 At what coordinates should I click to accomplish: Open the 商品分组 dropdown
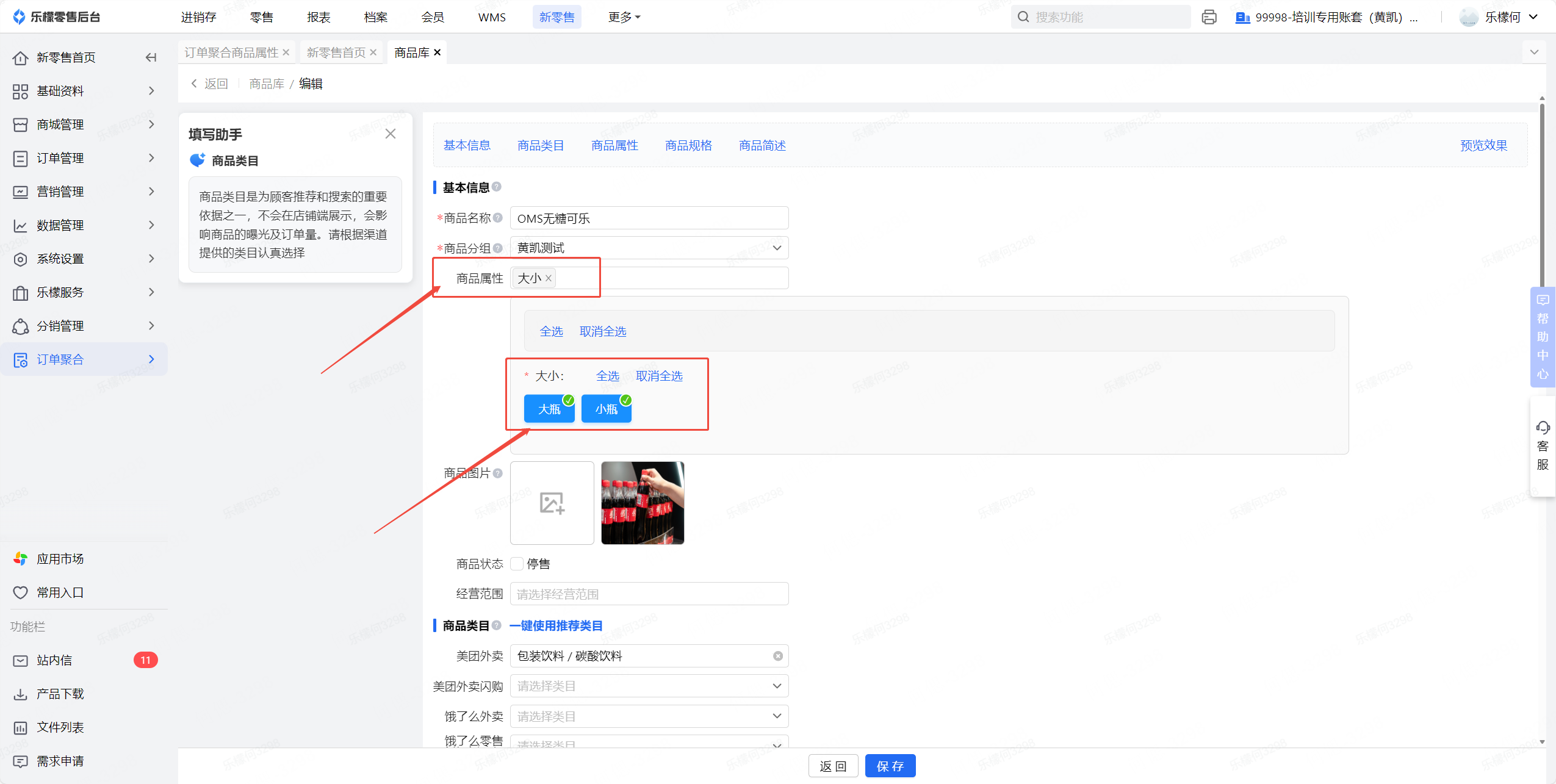(649, 248)
